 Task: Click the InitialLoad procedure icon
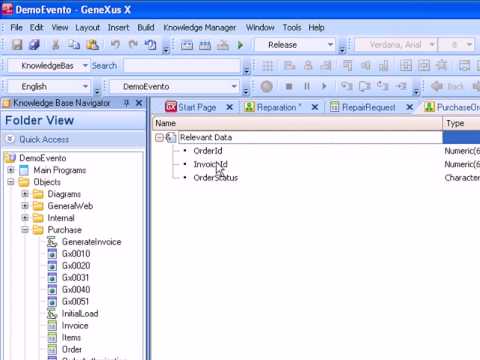click(52, 314)
